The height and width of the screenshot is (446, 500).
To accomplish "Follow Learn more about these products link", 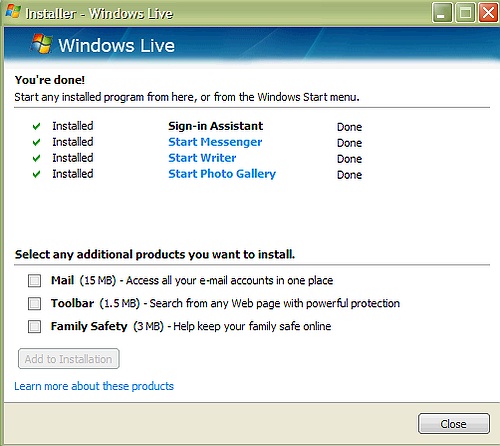I will 94,386.
